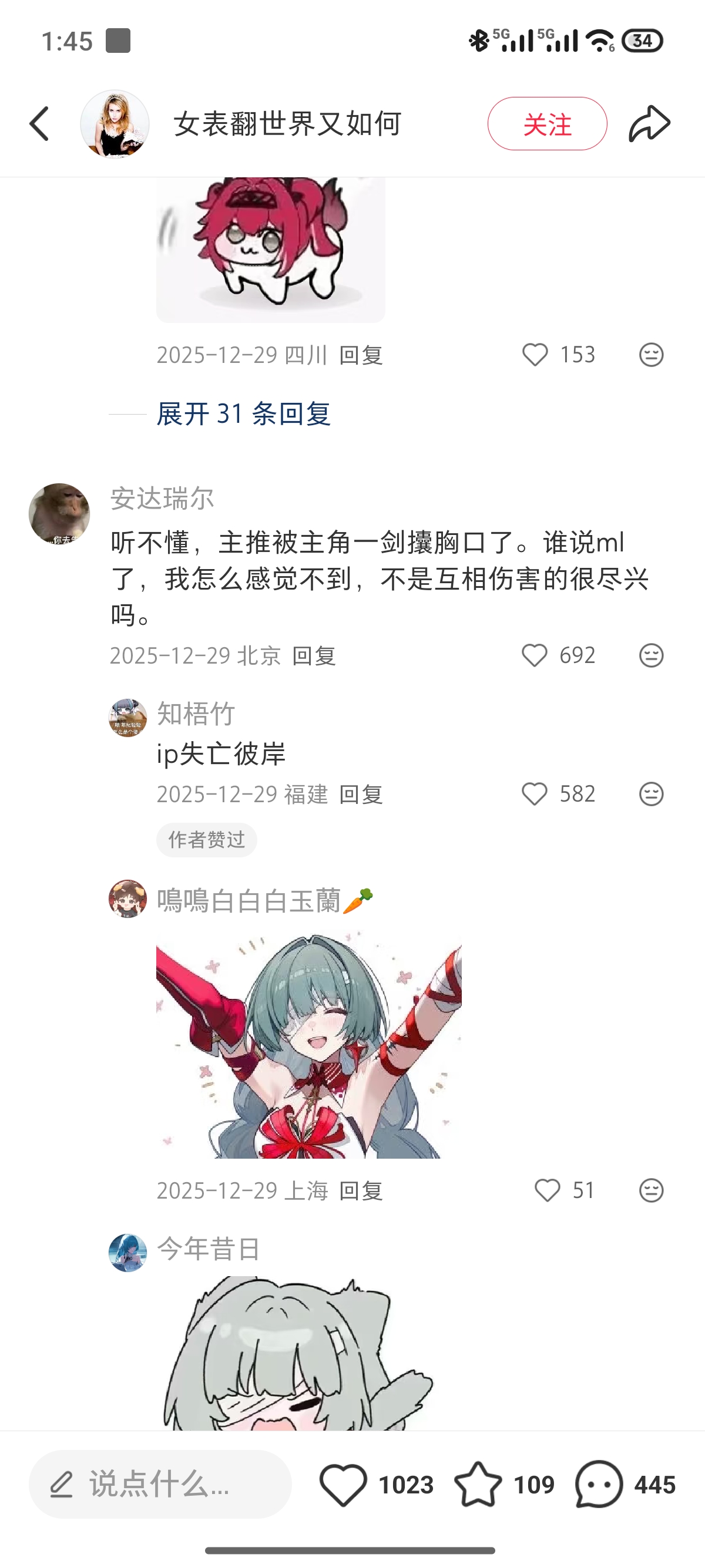This screenshot has height=1568, width=705.
Task: Open the comments bubble showing 445
Action: (x=599, y=1485)
